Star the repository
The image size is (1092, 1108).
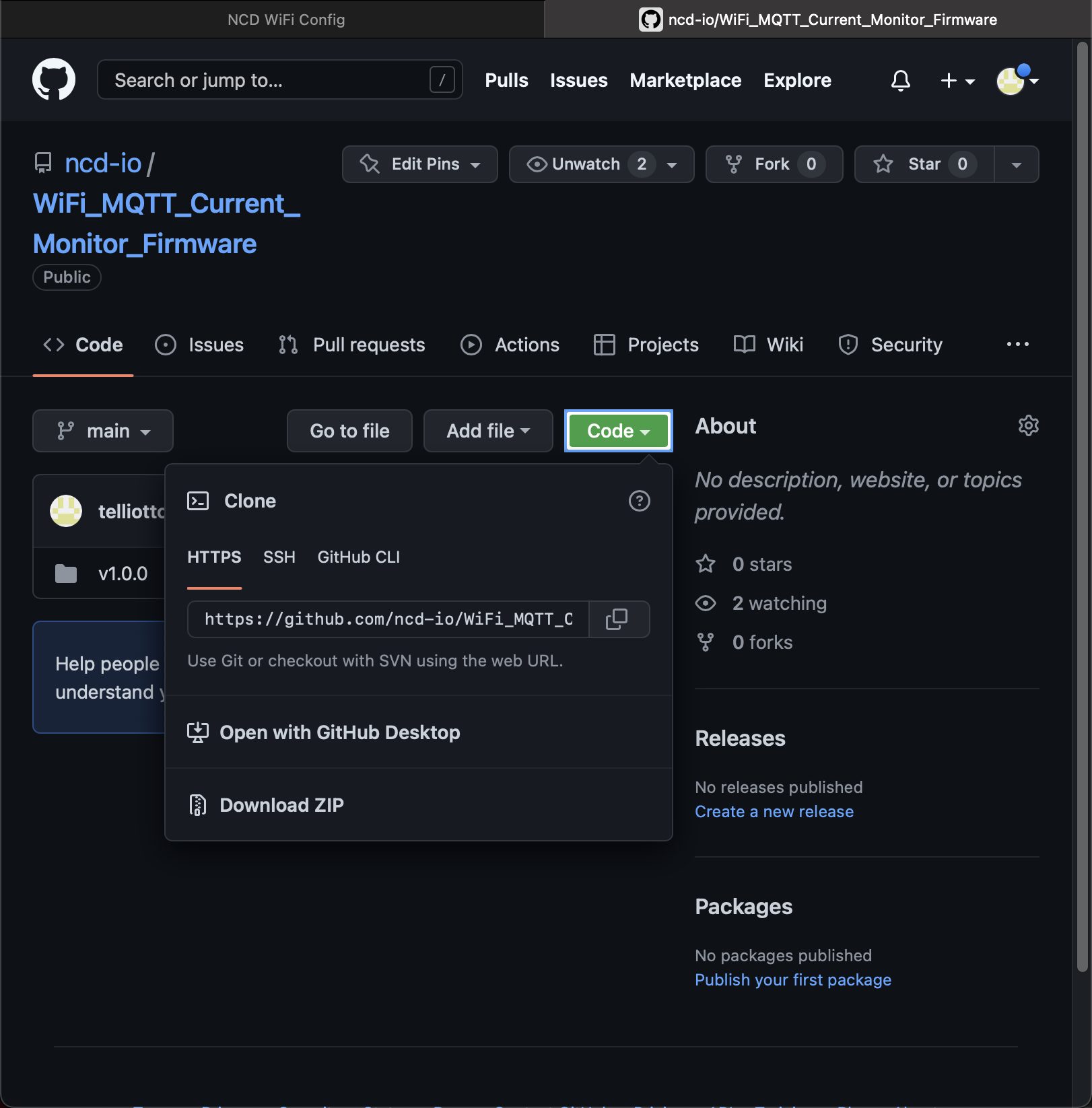click(923, 164)
